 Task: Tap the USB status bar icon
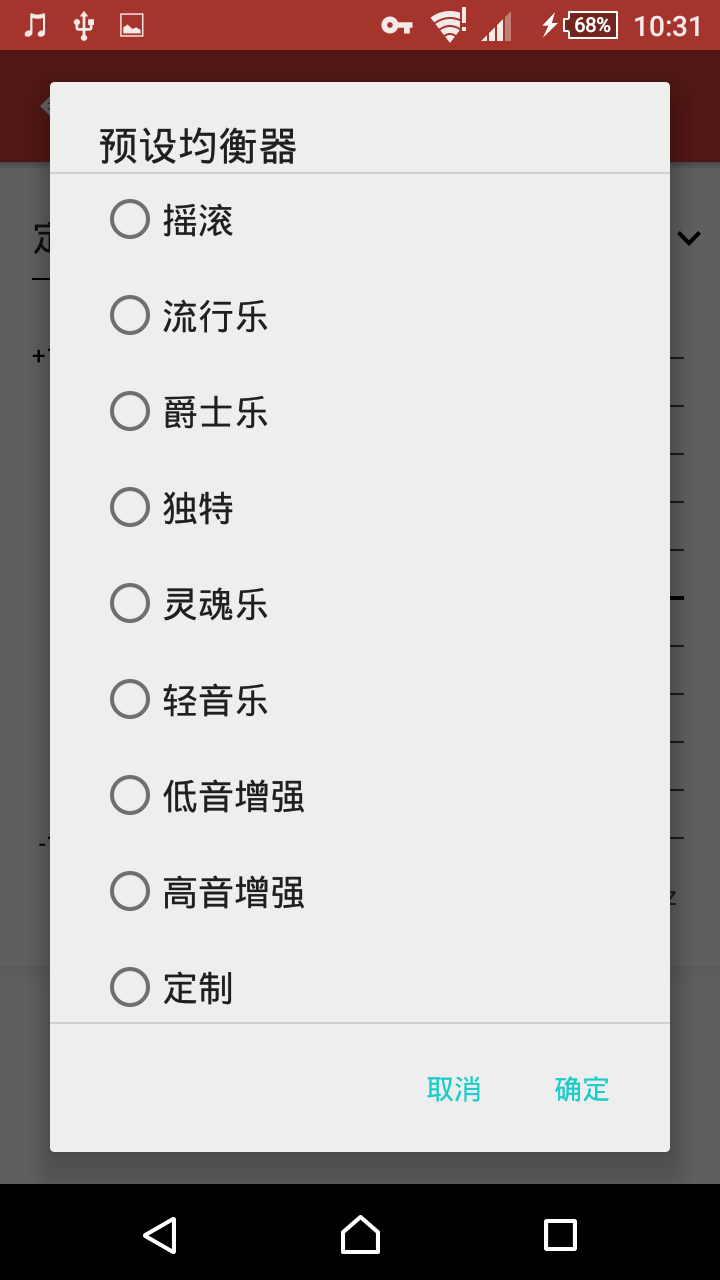click(84, 25)
